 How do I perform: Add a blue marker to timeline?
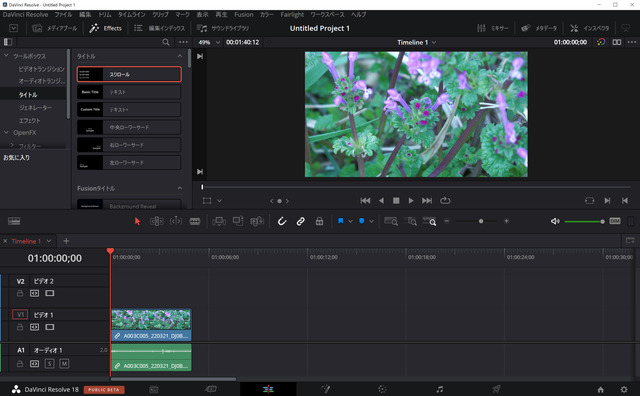(x=362, y=221)
